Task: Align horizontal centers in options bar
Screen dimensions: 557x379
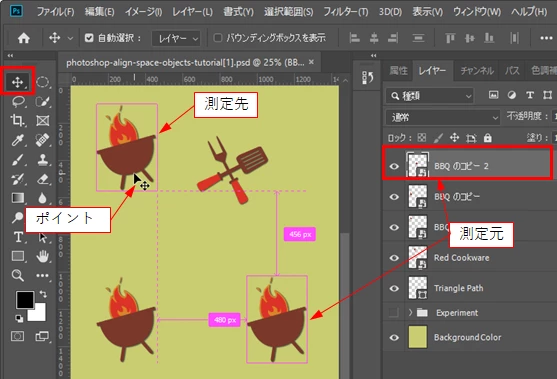Action: point(374,38)
